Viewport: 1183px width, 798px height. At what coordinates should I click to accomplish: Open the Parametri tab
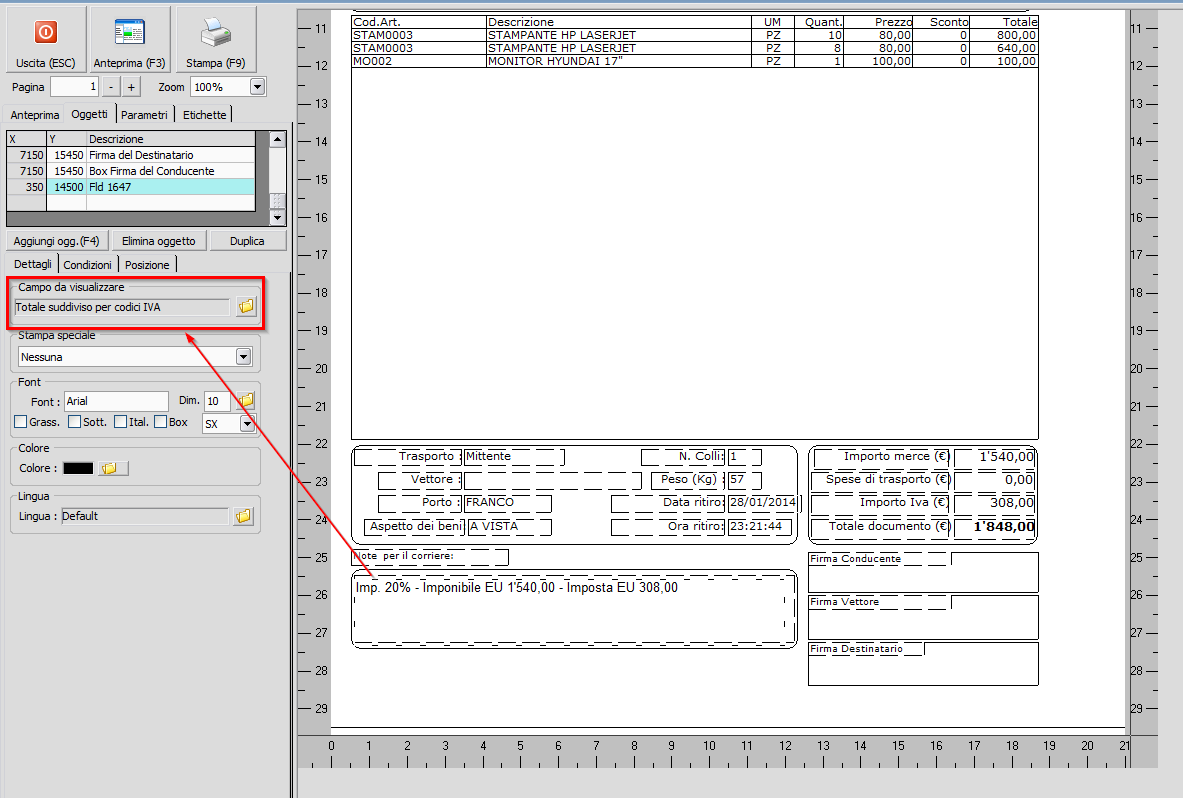(144, 115)
